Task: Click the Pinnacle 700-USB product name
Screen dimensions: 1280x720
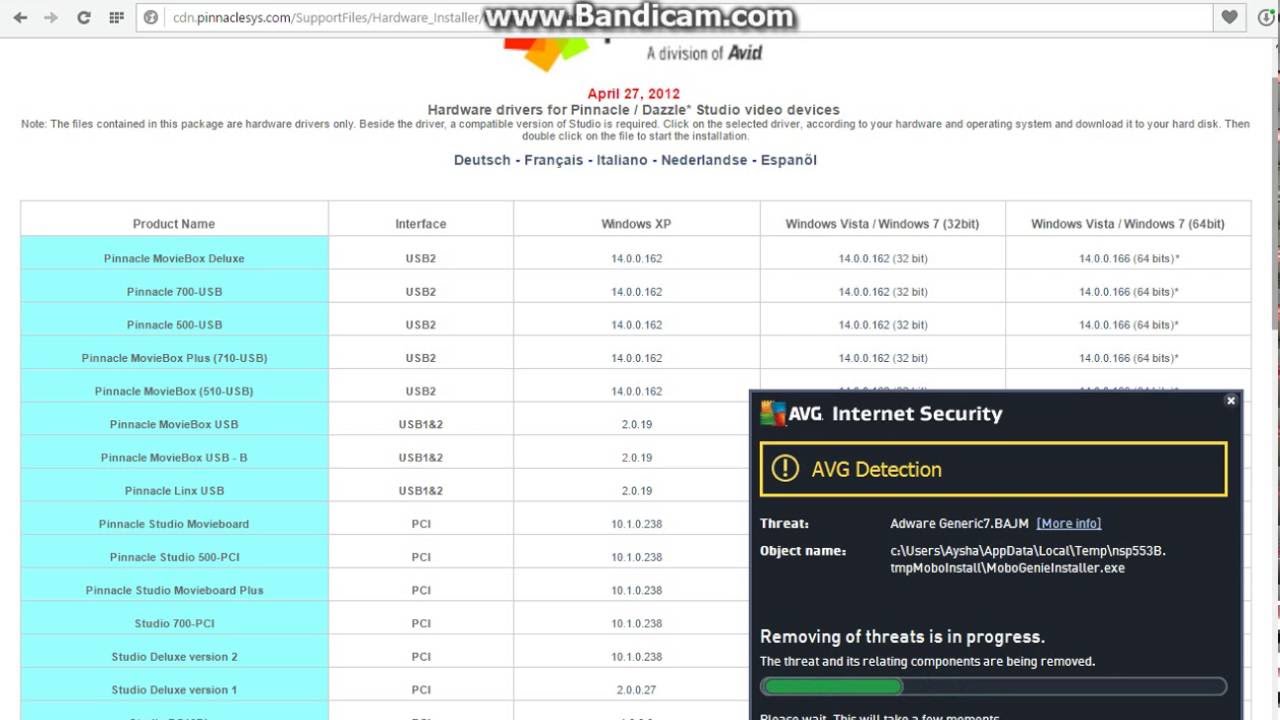Action: pos(174,292)
